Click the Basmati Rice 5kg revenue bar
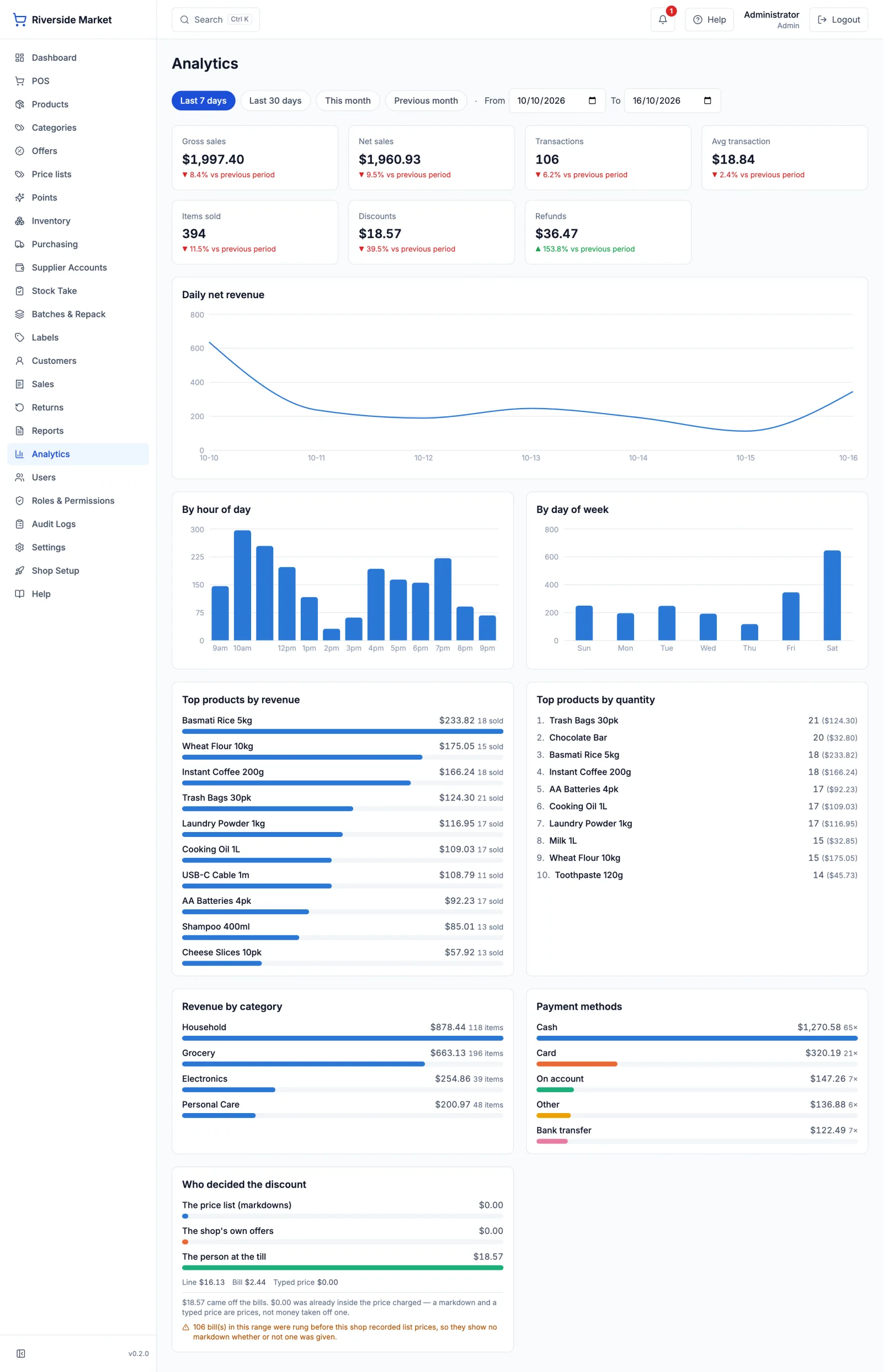883x1372 pixels. pyautogui.click(x=342, y=732)
